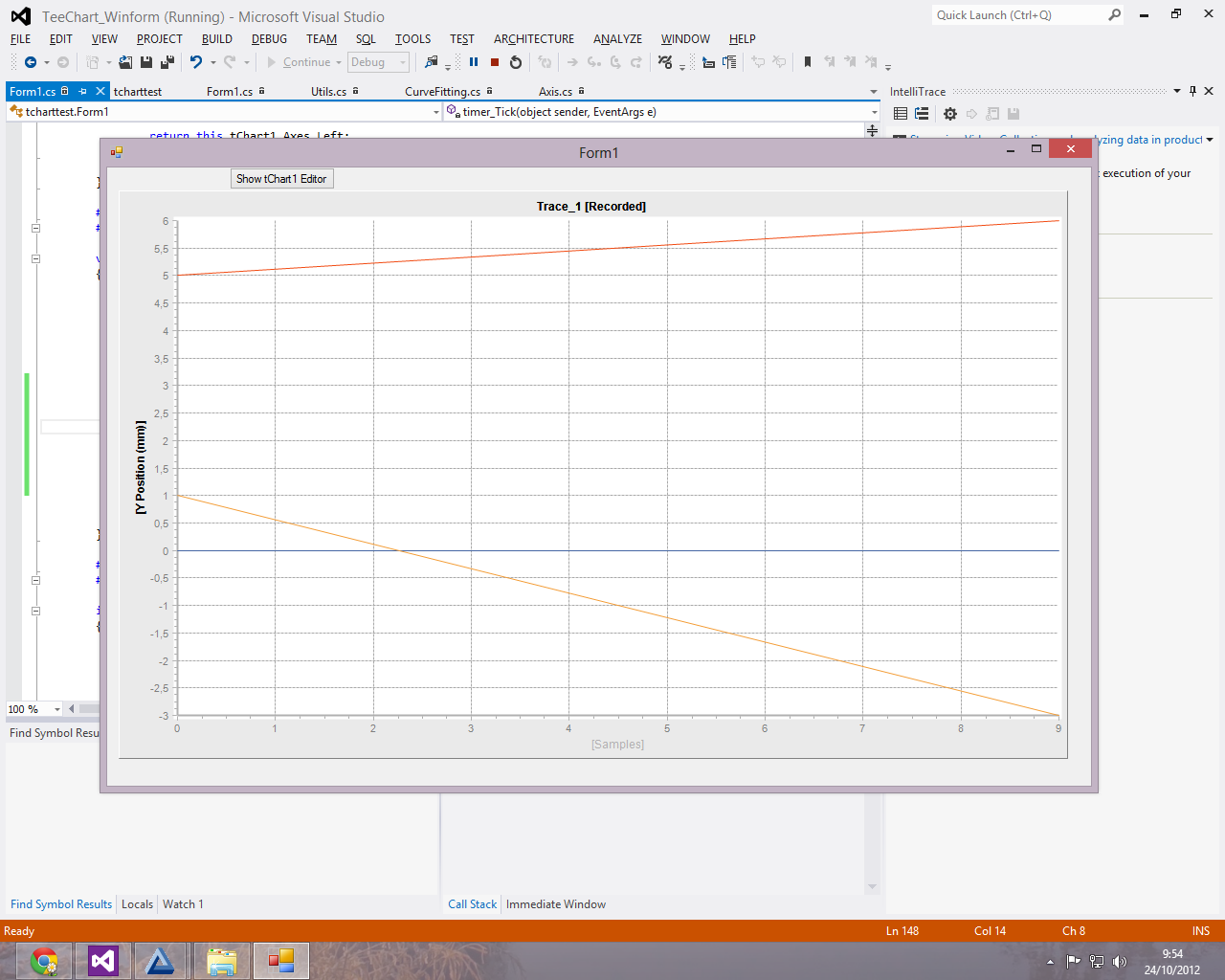Open the PROJECT menu
The width and height of the screenshot is (1225, 980).
tap(159, 39)
